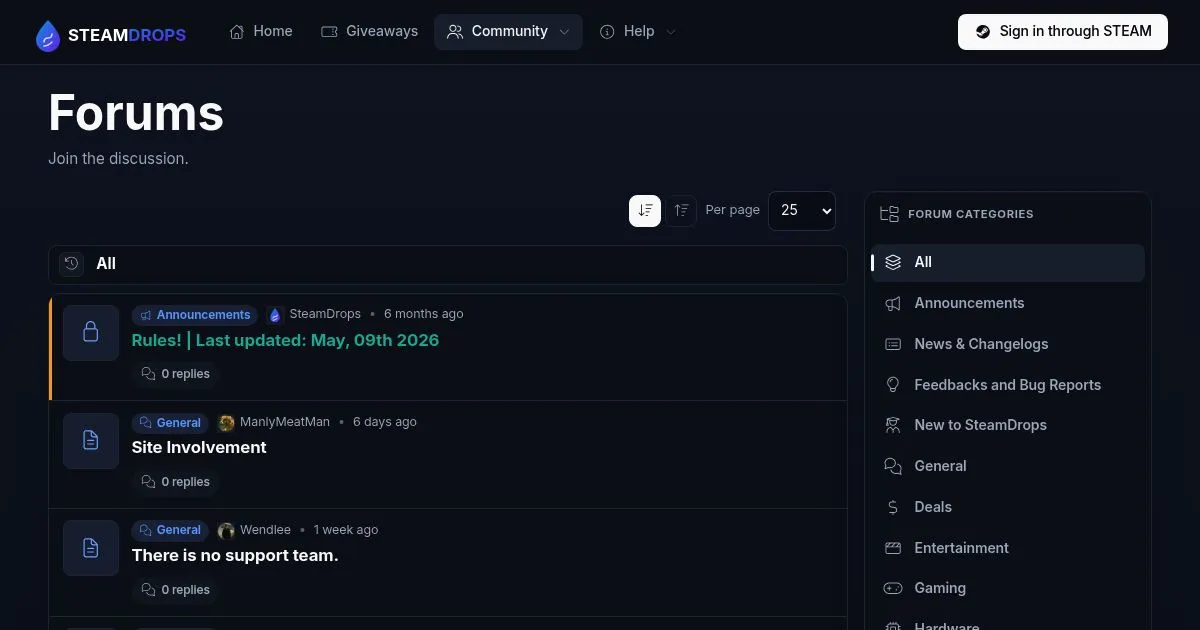Open the Entertainment category

tap(1008, 548)
